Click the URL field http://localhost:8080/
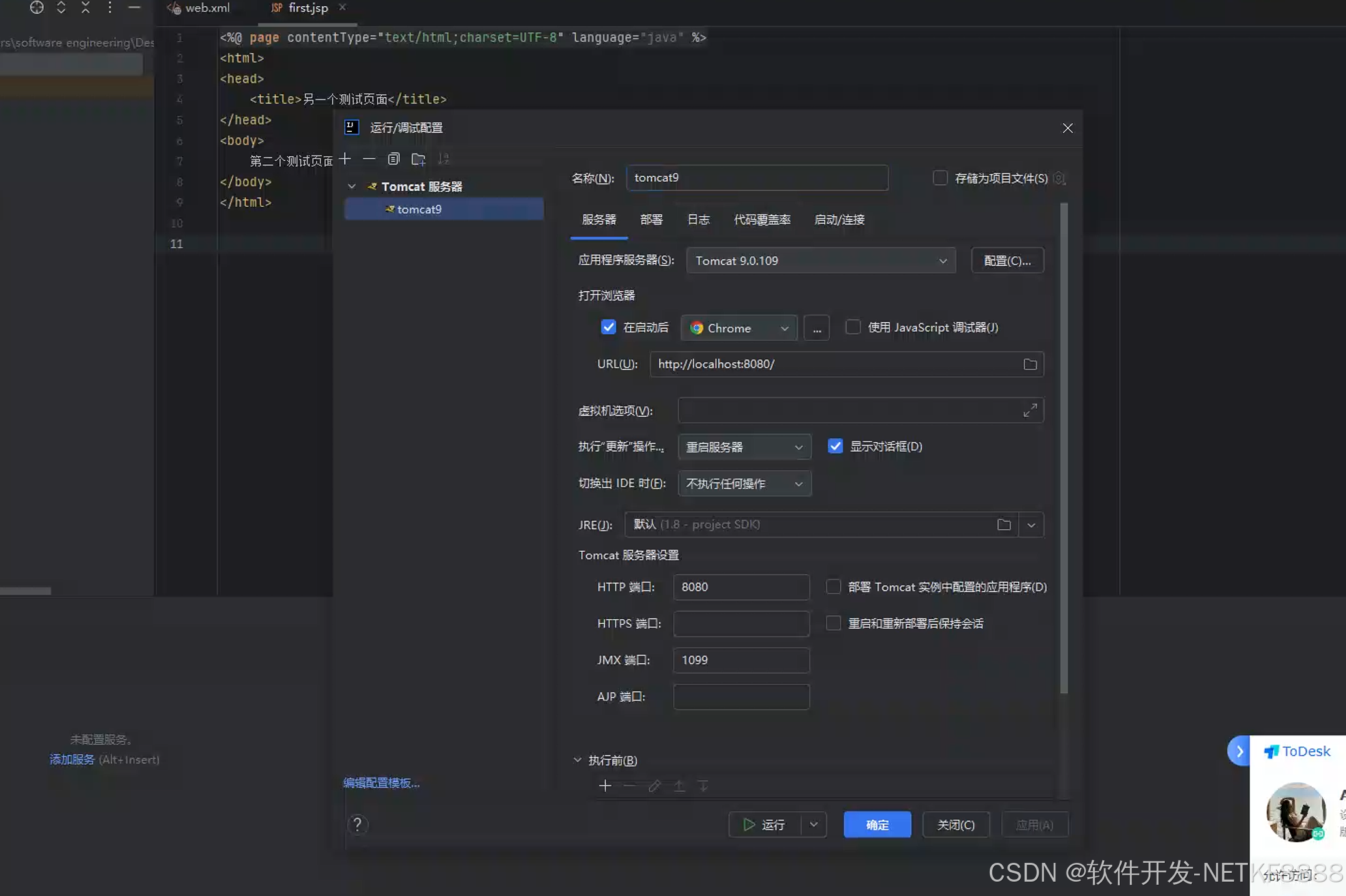This screenshot has width=1346, height=896. pos(847,364)
